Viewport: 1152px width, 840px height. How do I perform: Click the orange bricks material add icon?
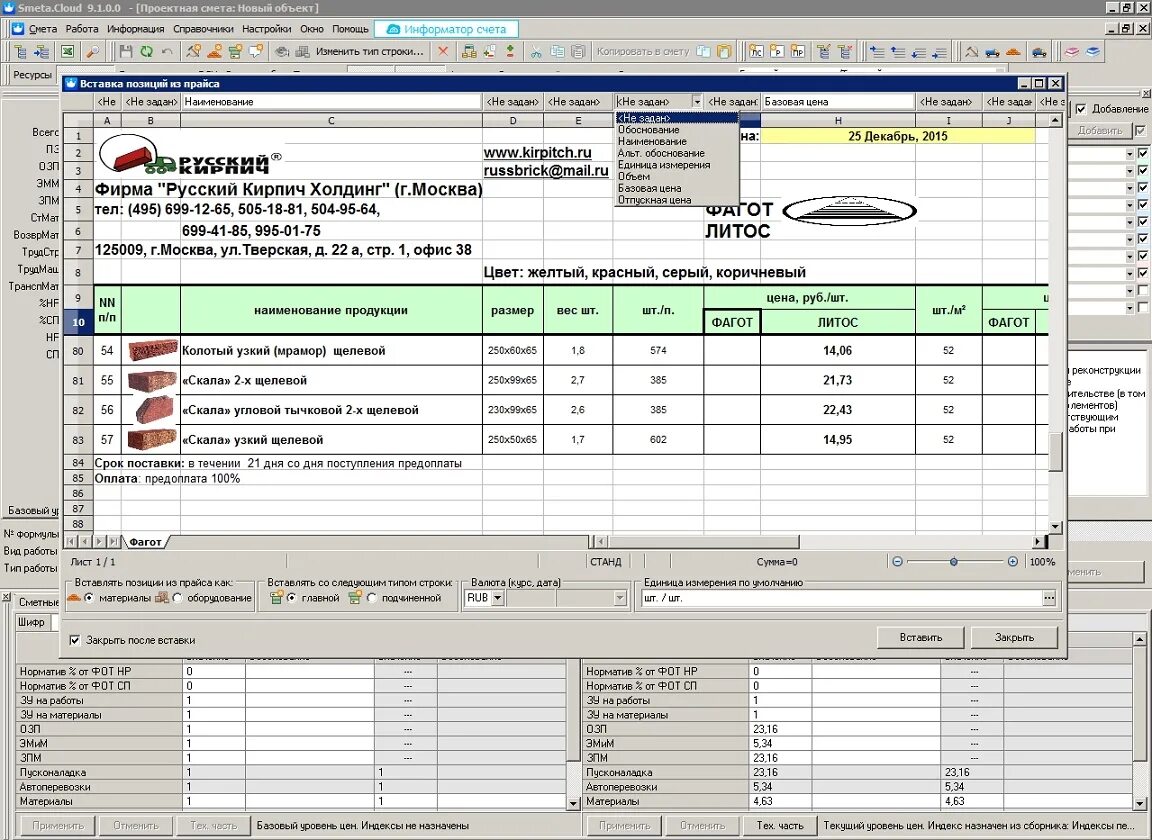215,51
